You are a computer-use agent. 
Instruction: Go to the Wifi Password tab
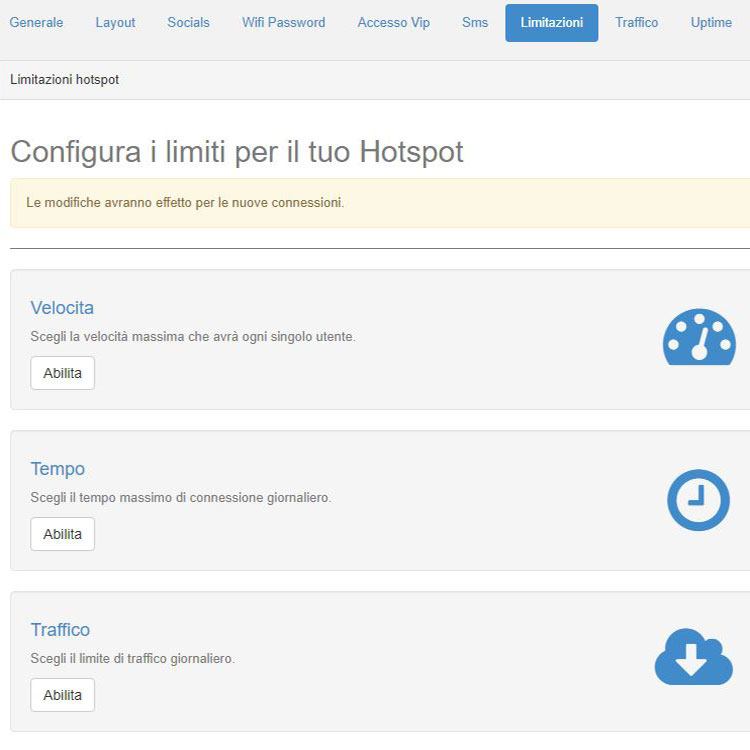click(284, 22)
